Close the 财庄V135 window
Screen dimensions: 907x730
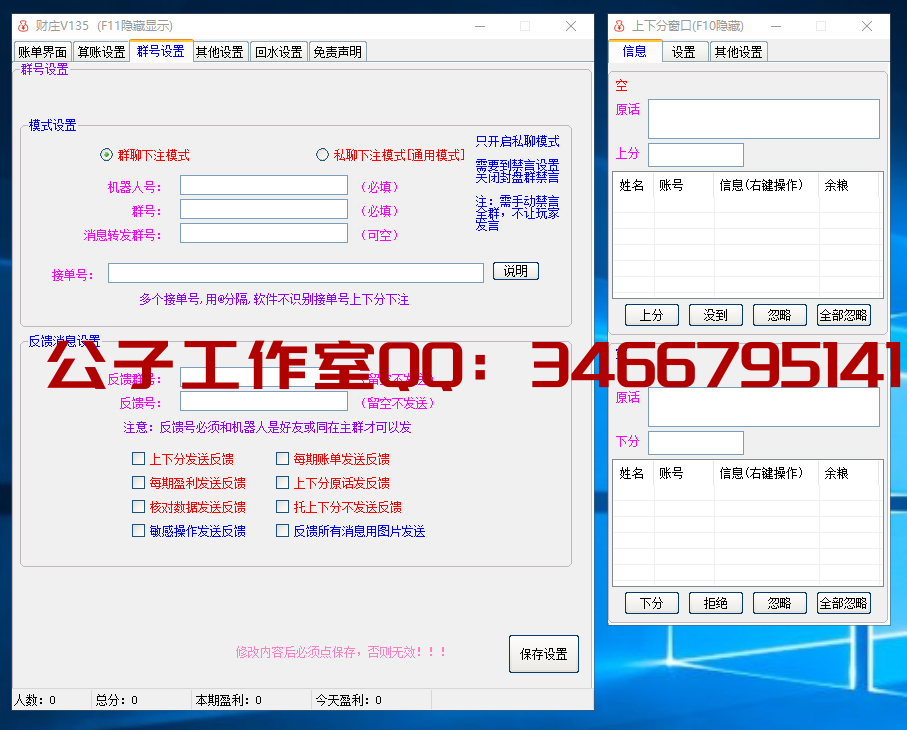(x=571, y=26)
